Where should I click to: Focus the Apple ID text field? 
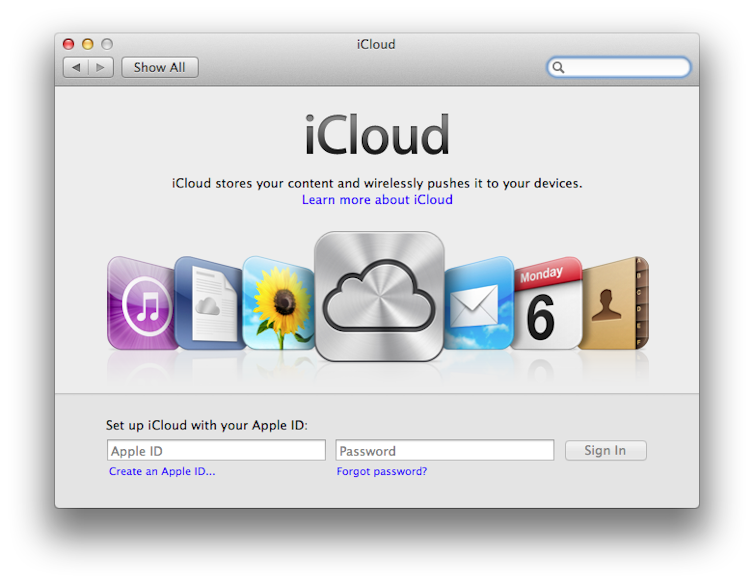point(216,451)
